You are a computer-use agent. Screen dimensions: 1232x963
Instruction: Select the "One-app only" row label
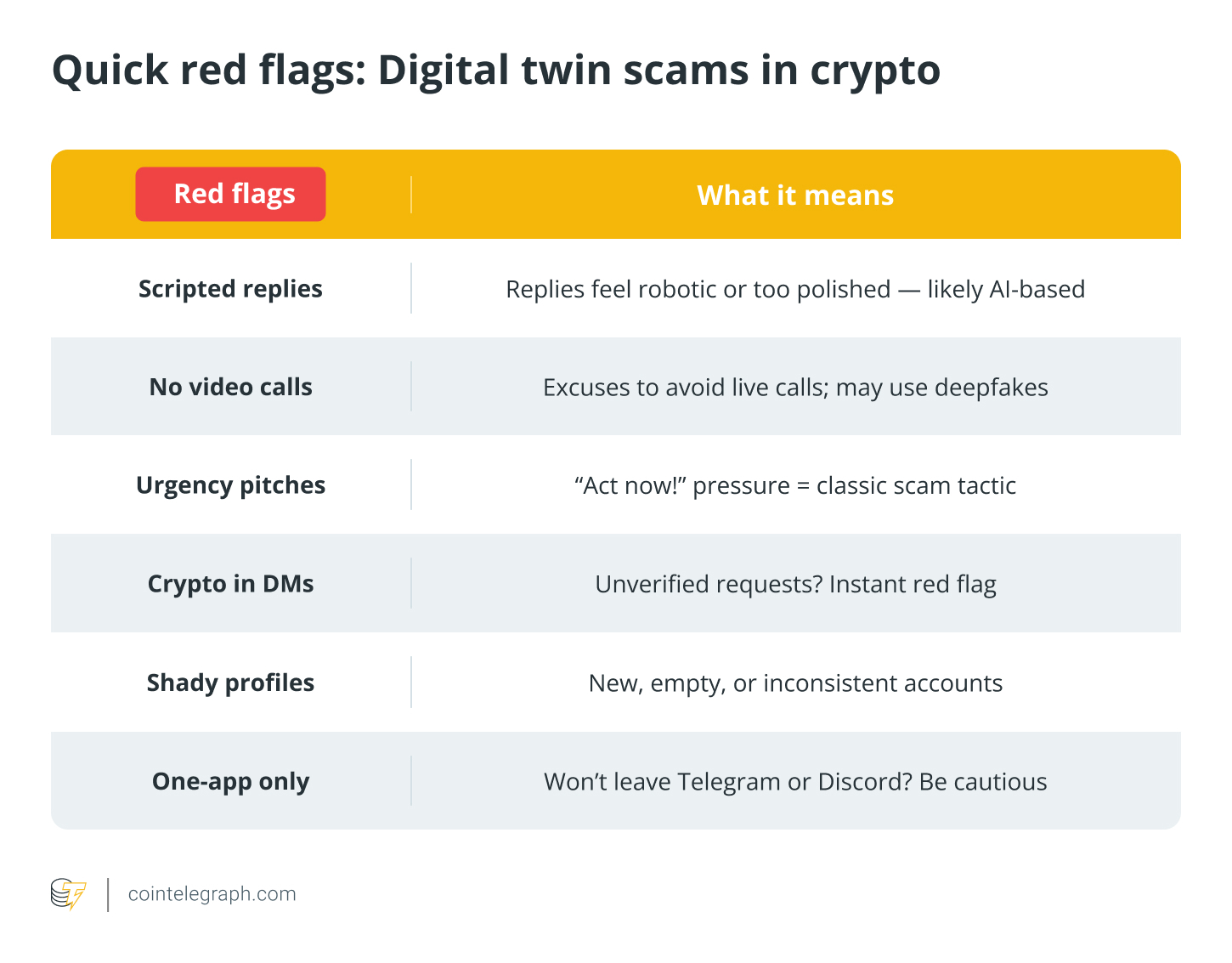pyautogui.click(x=230, y=781)
